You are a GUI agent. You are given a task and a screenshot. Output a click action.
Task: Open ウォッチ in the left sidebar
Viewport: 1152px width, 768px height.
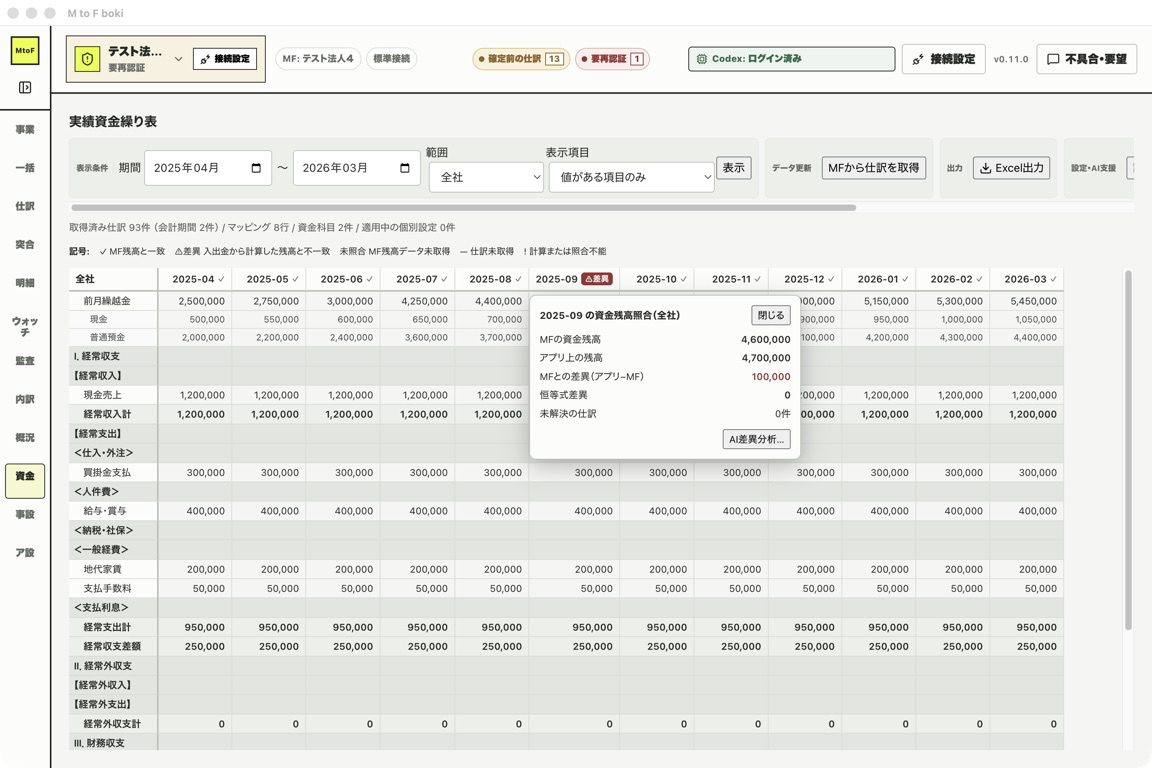(x=25, y=326)
